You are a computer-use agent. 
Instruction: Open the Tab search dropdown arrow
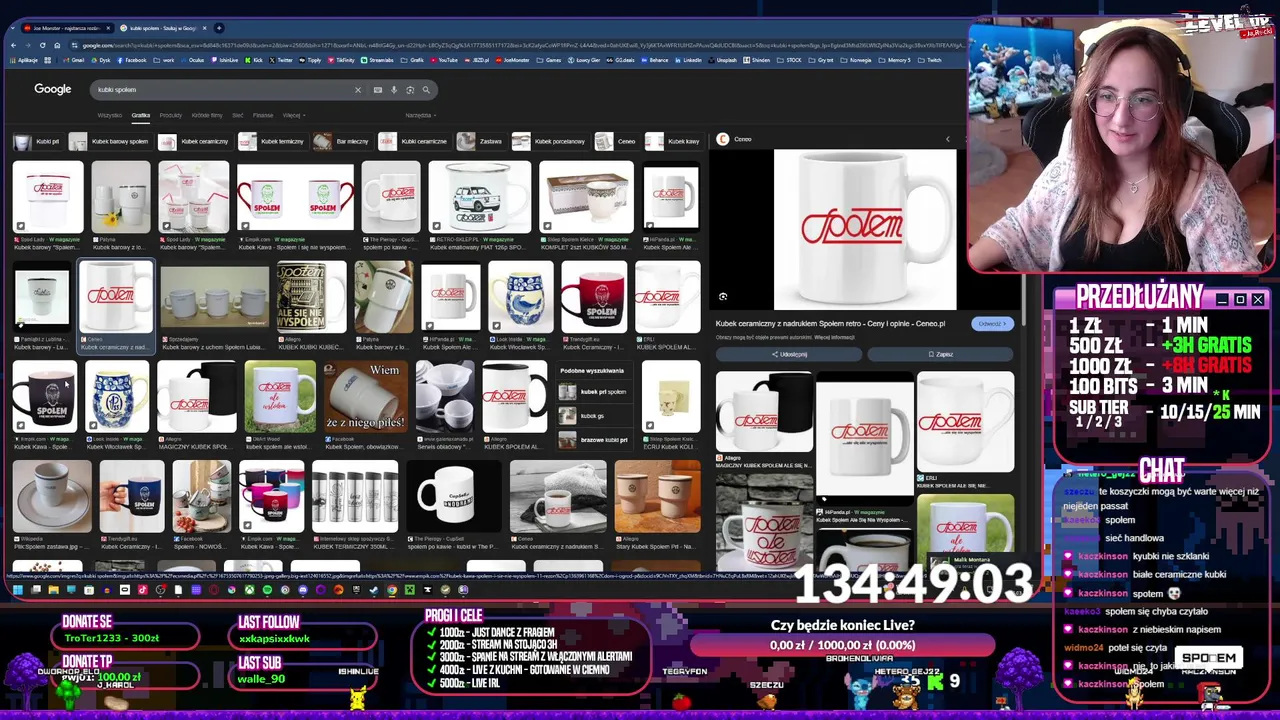click(x=13, y=28)
